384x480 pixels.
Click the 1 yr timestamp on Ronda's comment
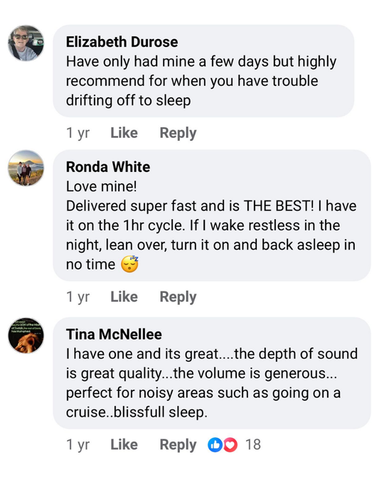coord(78,297)
